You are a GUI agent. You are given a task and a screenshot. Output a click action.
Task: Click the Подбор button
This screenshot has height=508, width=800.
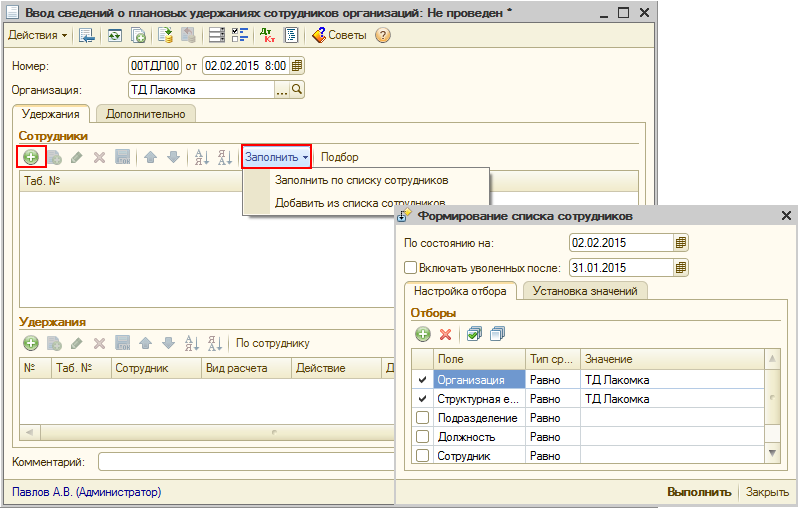coord(339,157)
